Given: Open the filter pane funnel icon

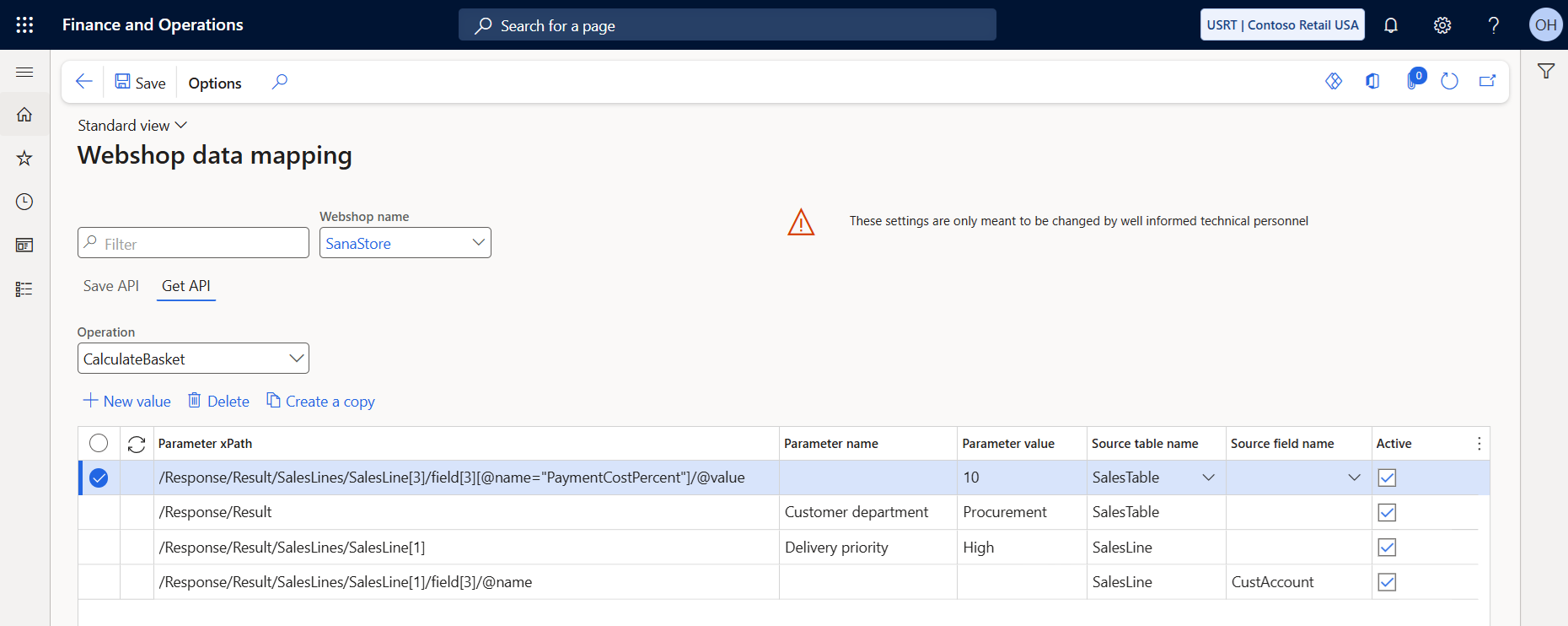Looking at the screenshot, I should point(1545,72).
